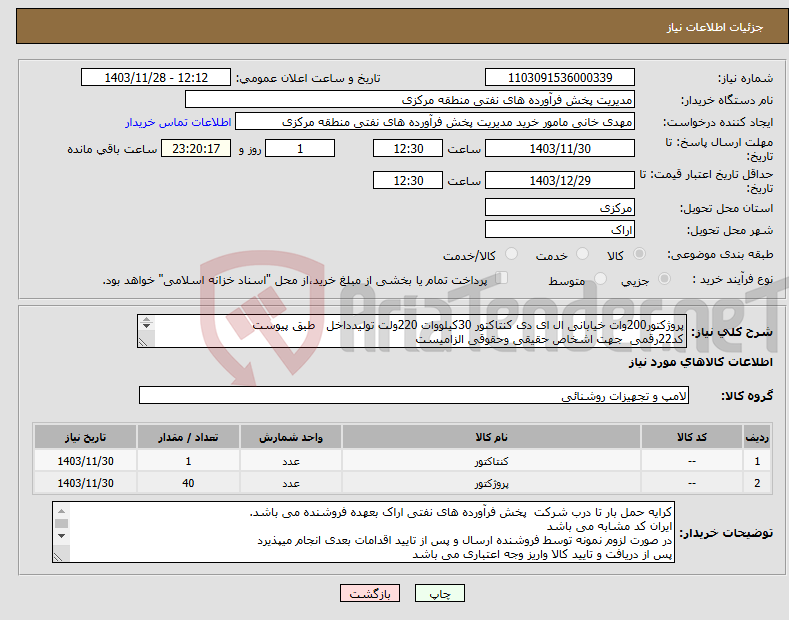Click the delivery province field مرکزی
The height and width of the screenshot is (620, 789).
tap(560, 207)
